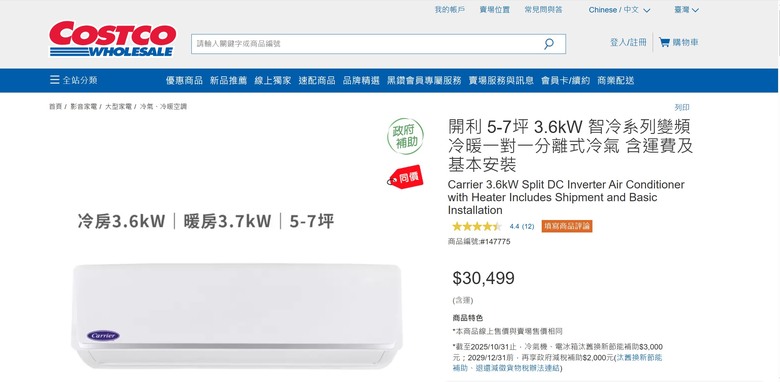Click the Carrier air conditioner product image
The width and height of the screenshot is (780, 382).
[237, 315]
